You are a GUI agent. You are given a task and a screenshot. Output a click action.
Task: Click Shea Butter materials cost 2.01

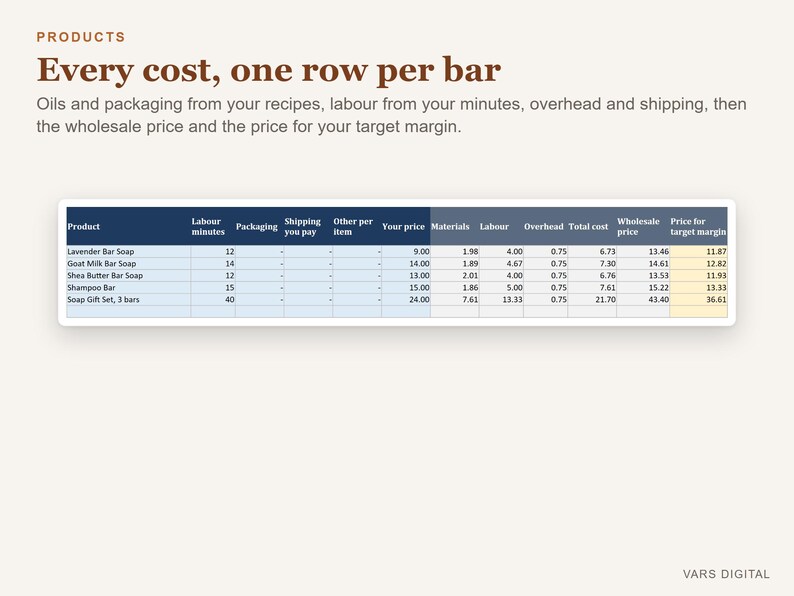pos(455,276)
